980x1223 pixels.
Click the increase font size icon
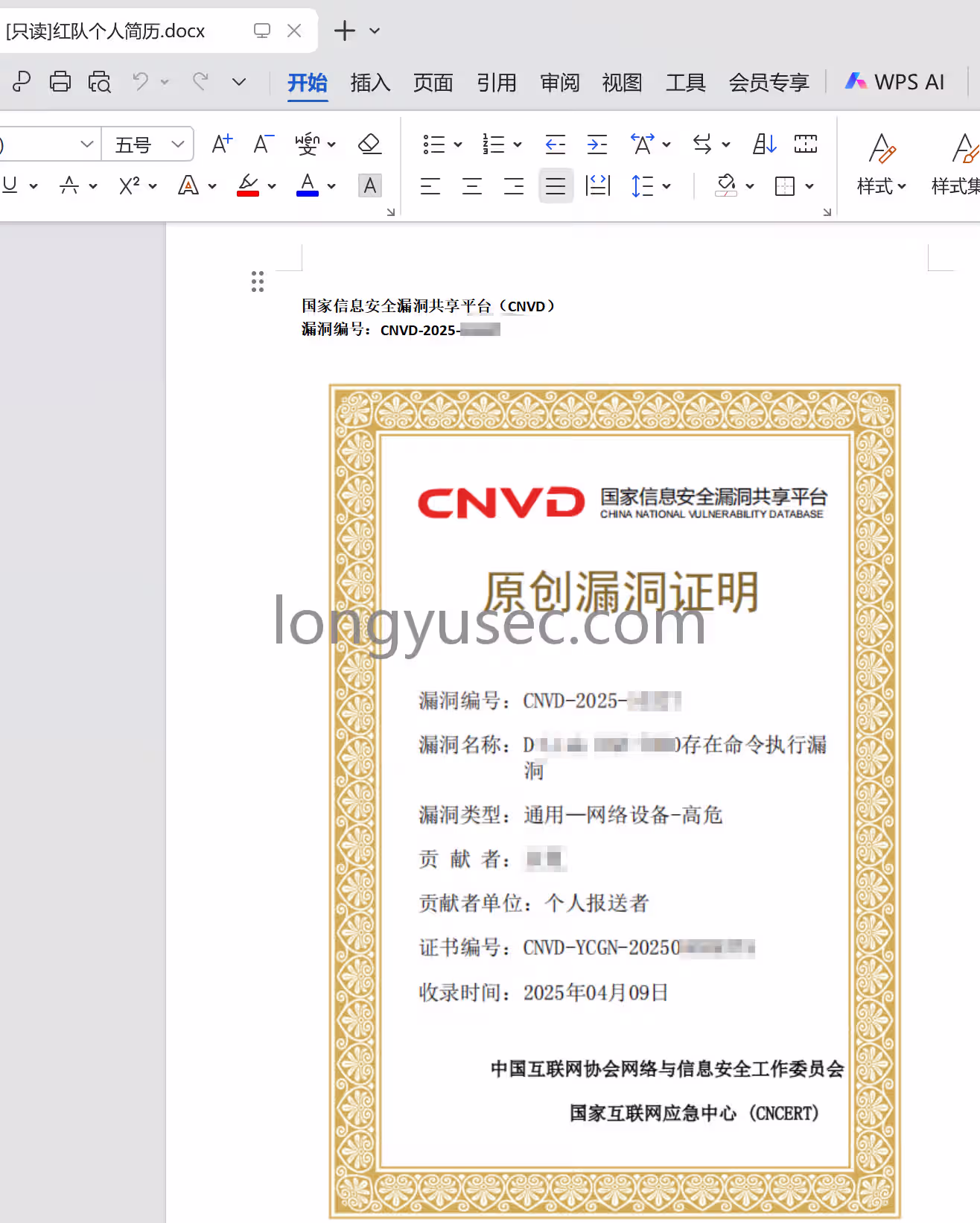pyautogui.click(x=221, y=144)
